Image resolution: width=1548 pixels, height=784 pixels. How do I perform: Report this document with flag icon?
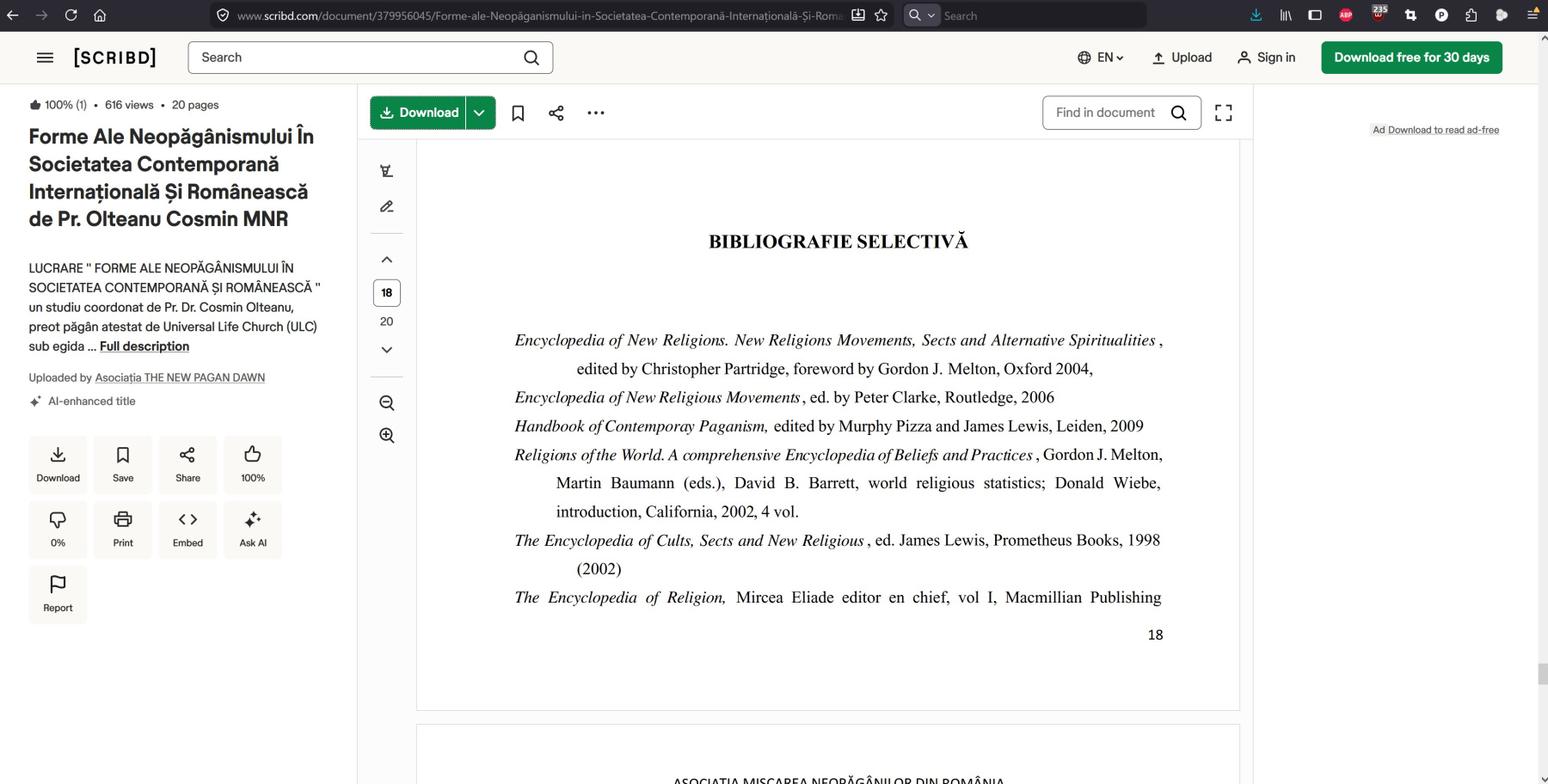(x=58, y=594)
